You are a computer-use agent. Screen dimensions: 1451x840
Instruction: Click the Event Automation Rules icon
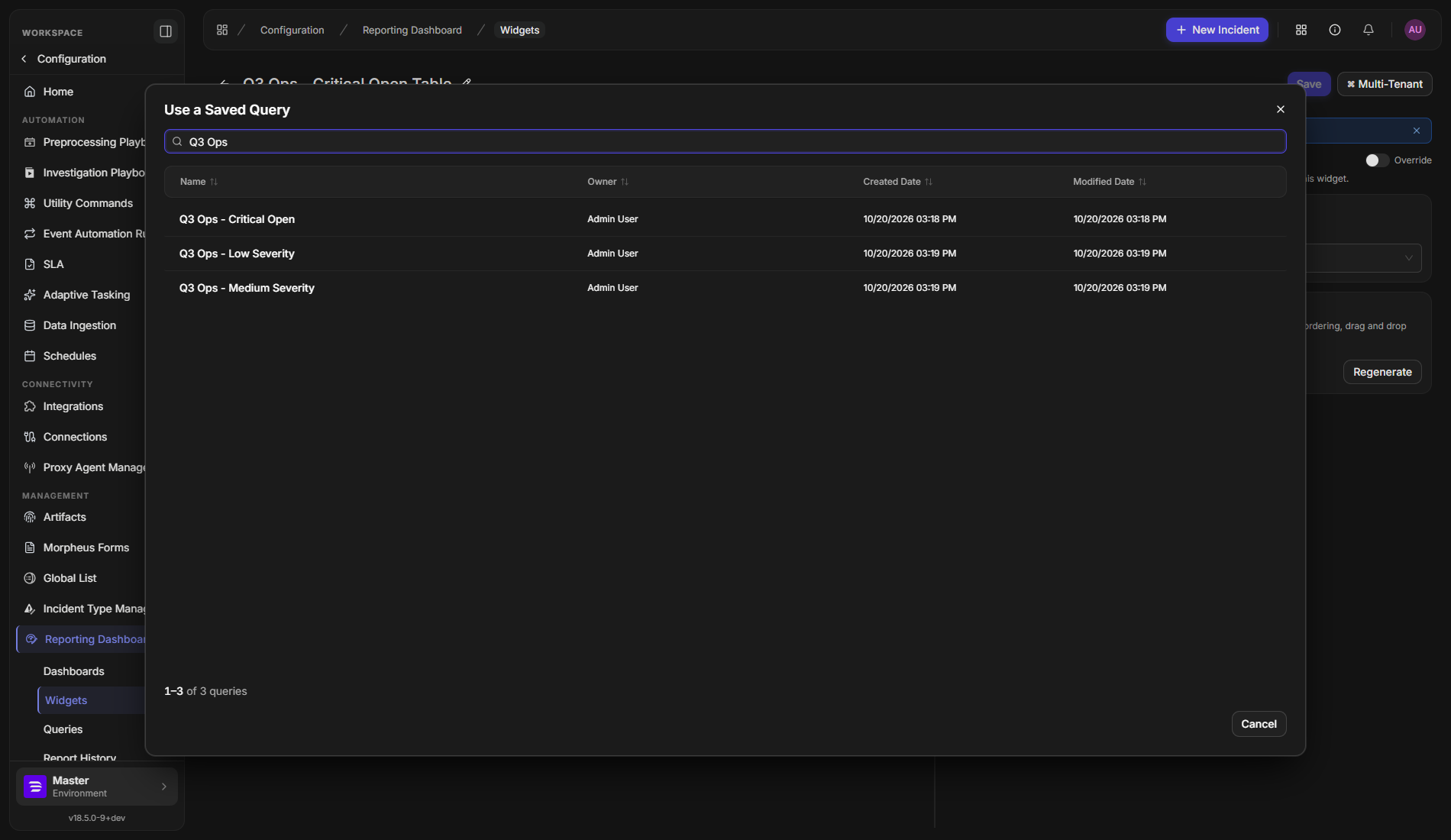pos(30,234)
